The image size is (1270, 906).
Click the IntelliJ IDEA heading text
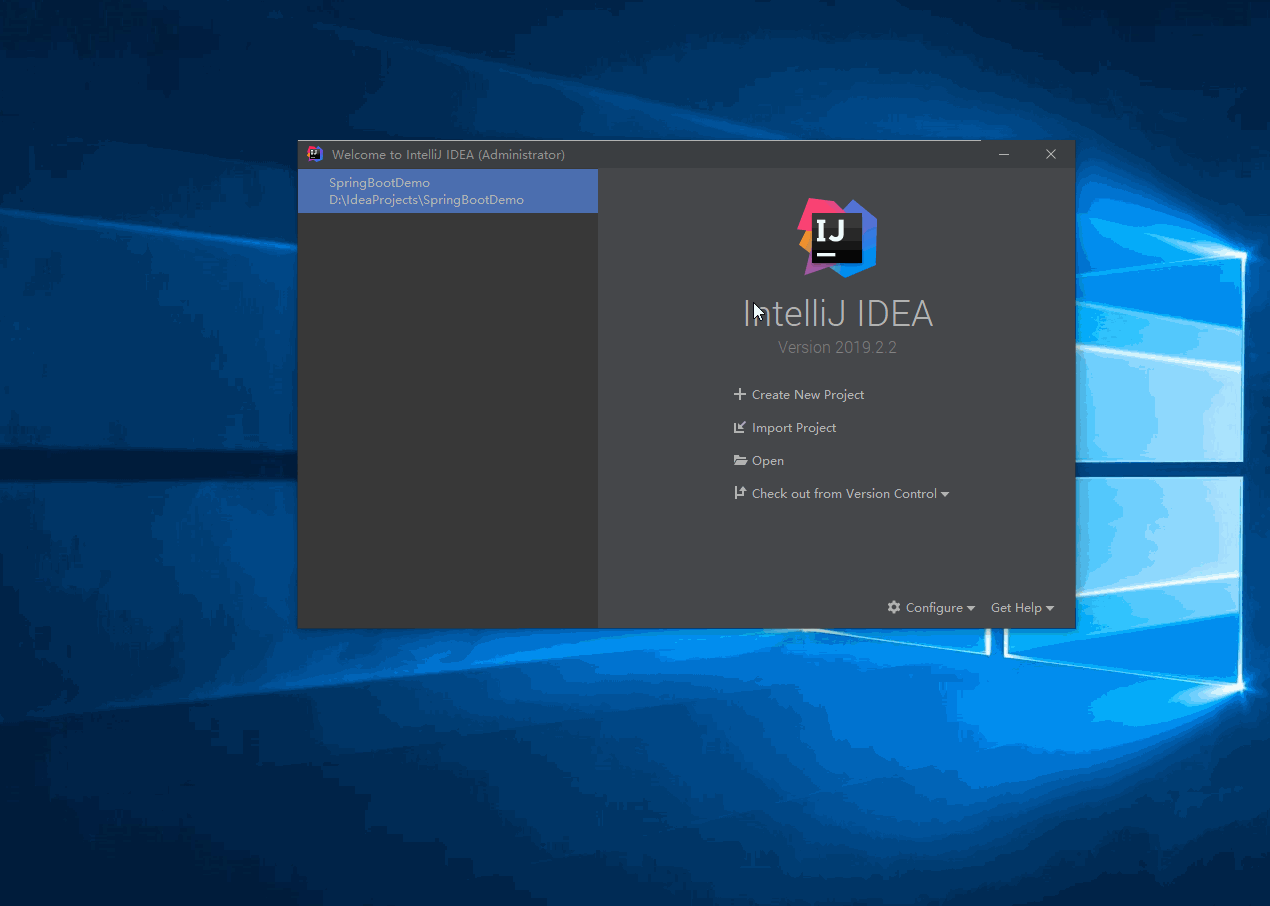tap(838, 314)
